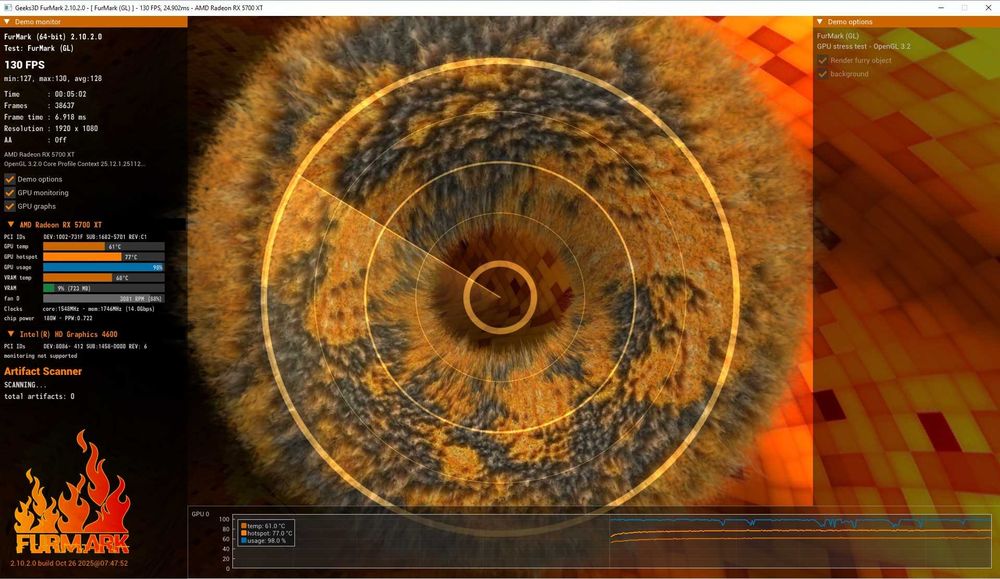
Task: Click the AMD PCI IDs DEV:1002-731F row
Action: point(75,237)
